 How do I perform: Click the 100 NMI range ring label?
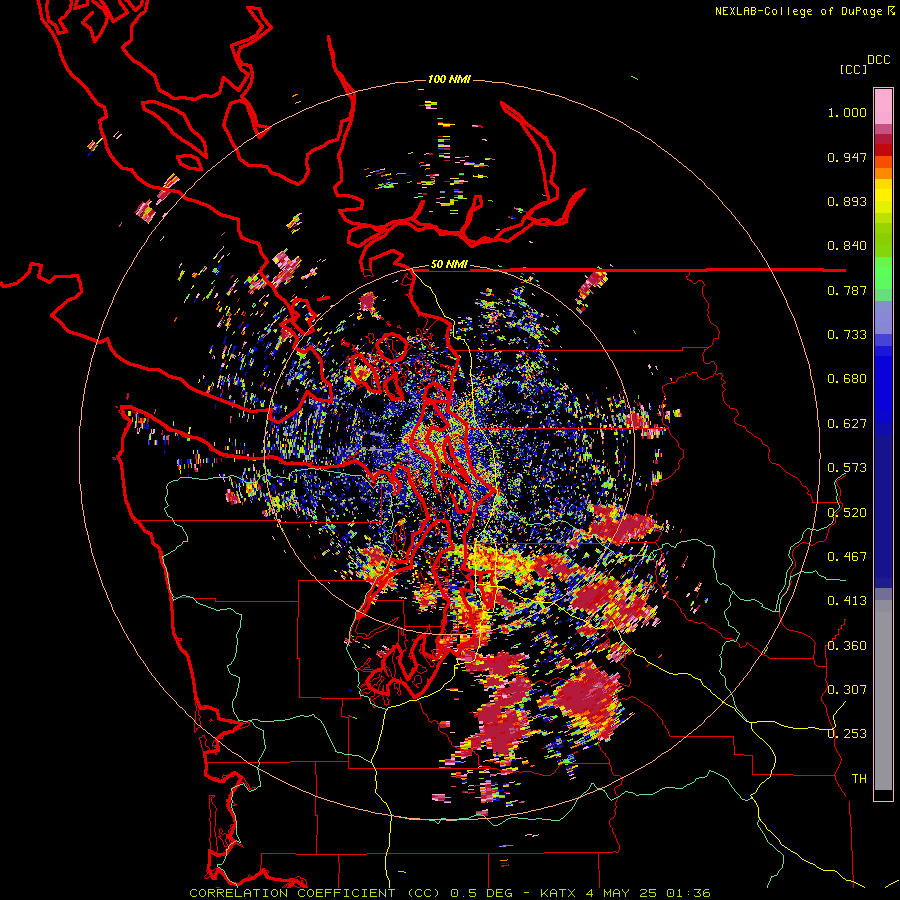(449, 79)
